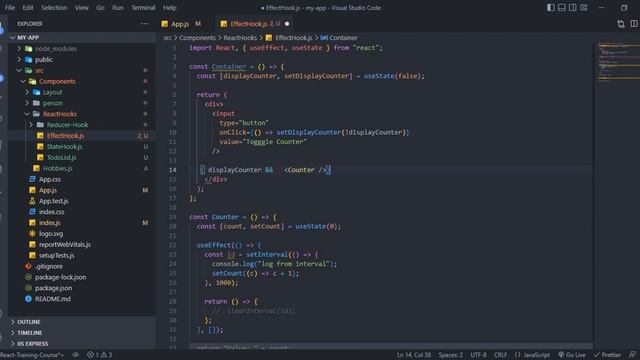Image resolution: width=640 pixels, height=360 pixels.
Task: Click the src breadcrumb
Action: (167, 38)
